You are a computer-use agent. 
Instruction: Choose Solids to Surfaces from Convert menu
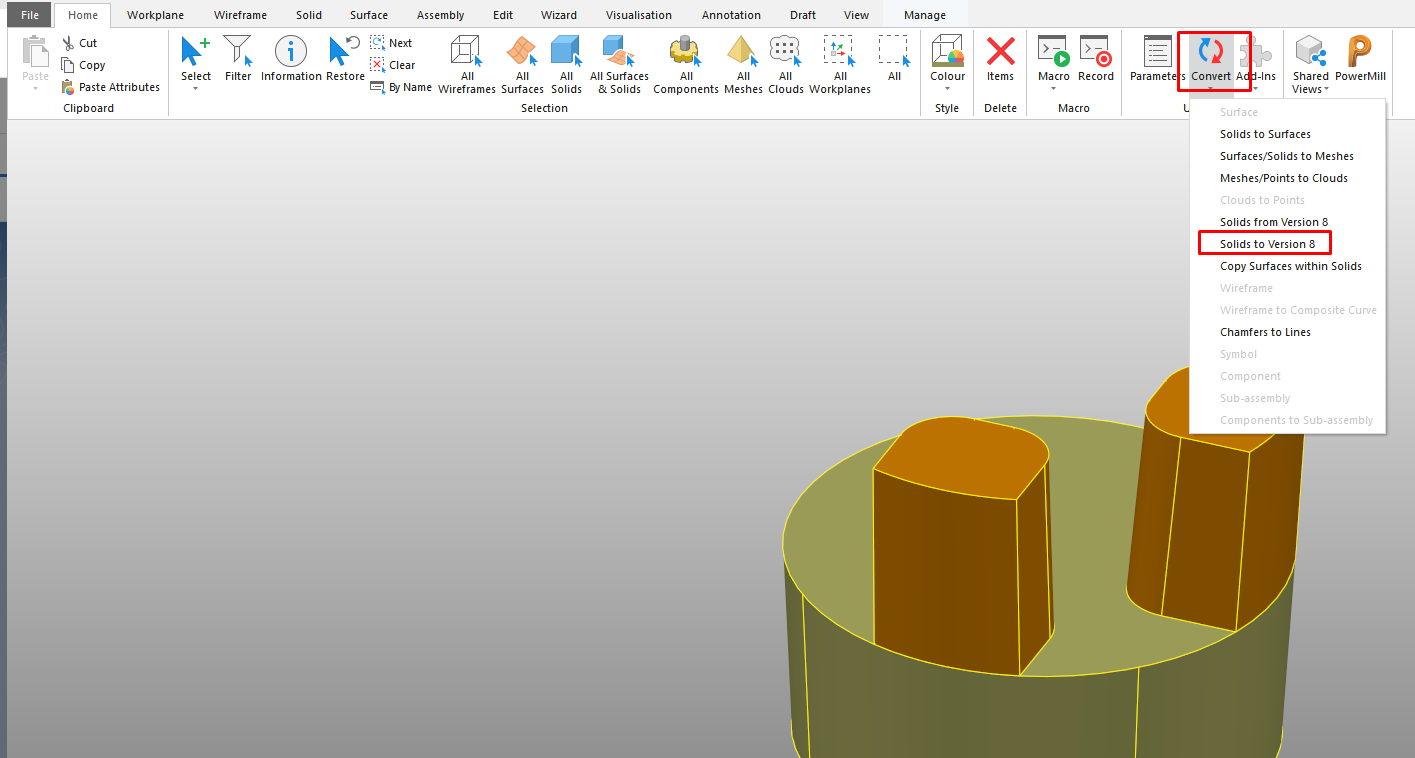tap(1264, 133)
